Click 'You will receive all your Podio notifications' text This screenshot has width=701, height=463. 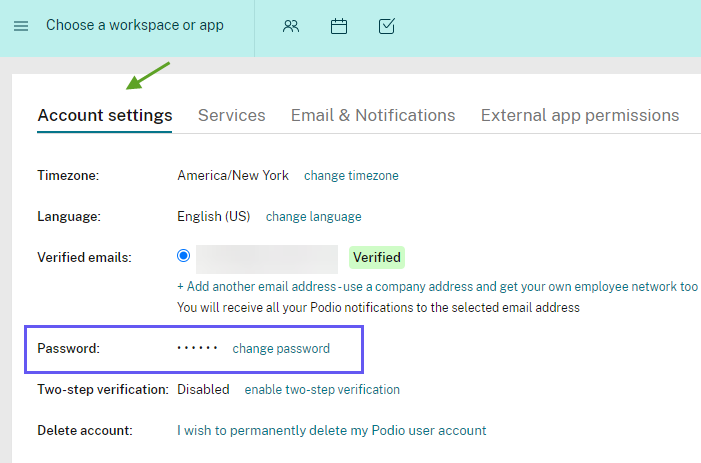378,307
